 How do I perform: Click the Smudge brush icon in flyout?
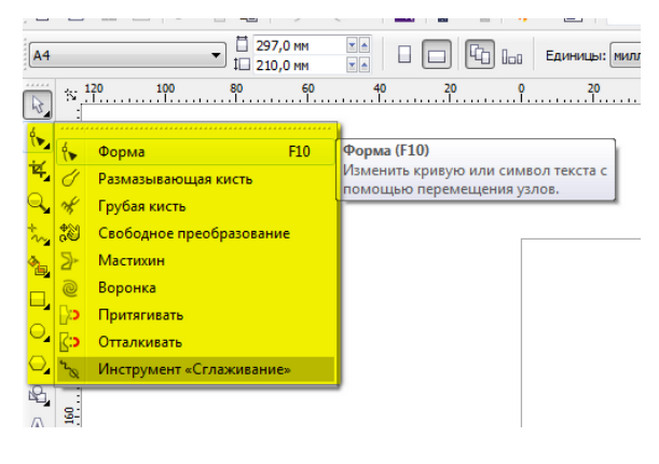[70, 178]
